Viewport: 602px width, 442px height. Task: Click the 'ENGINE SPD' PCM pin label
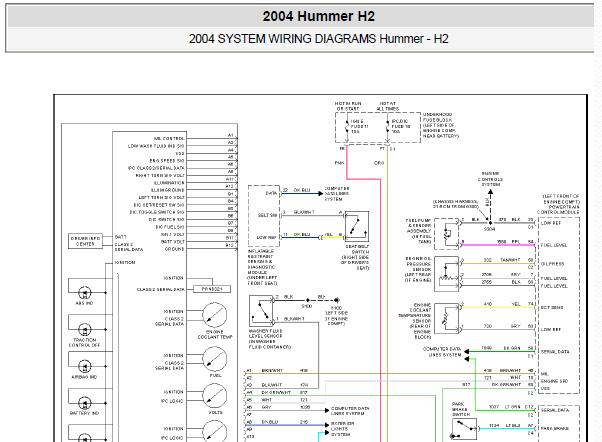tap(554, 381)
